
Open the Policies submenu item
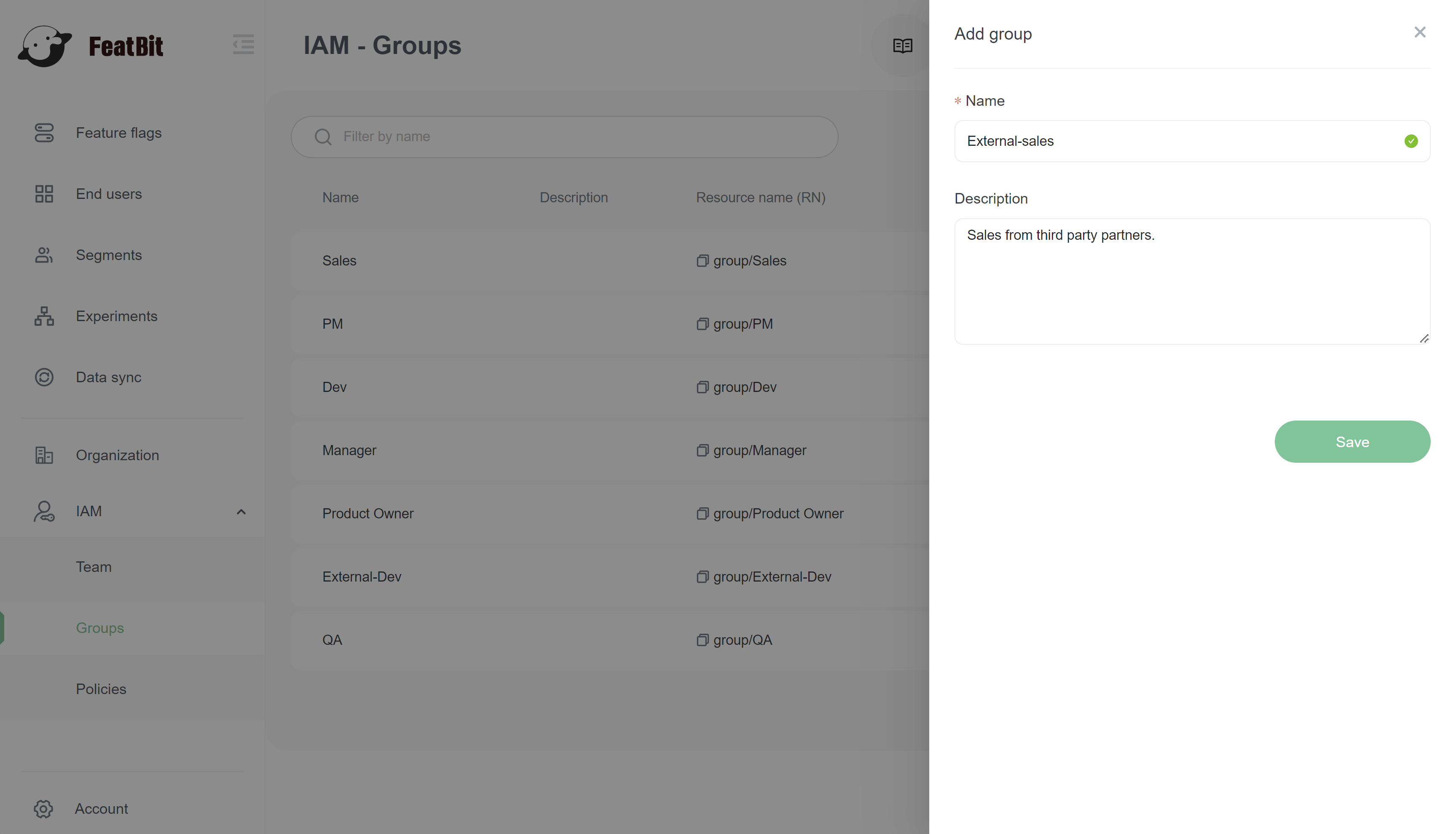pyautogui.click(x=101, y=689)
